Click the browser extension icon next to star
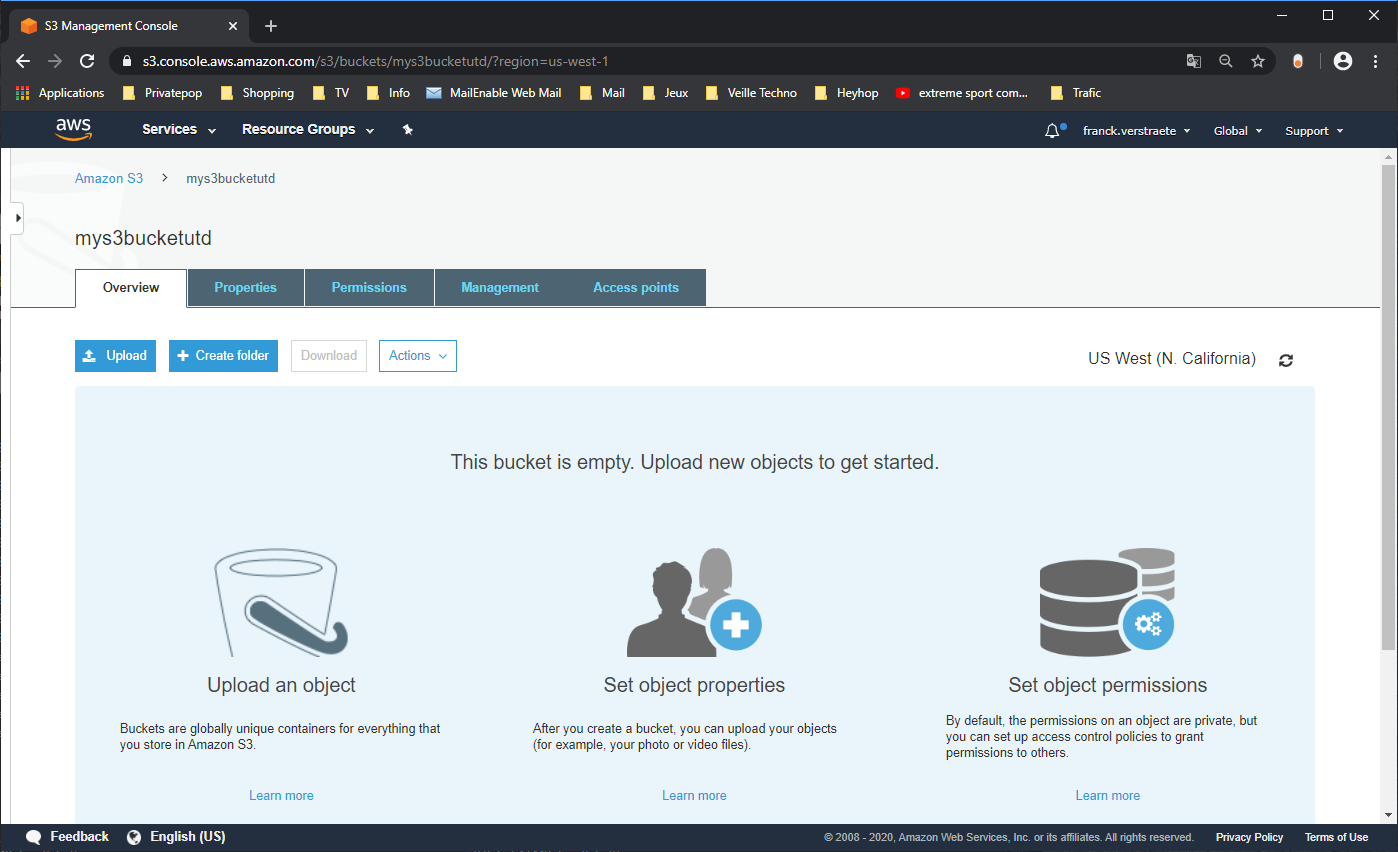The height and width of the screenshot is (852, 1398). (1298, 61)
